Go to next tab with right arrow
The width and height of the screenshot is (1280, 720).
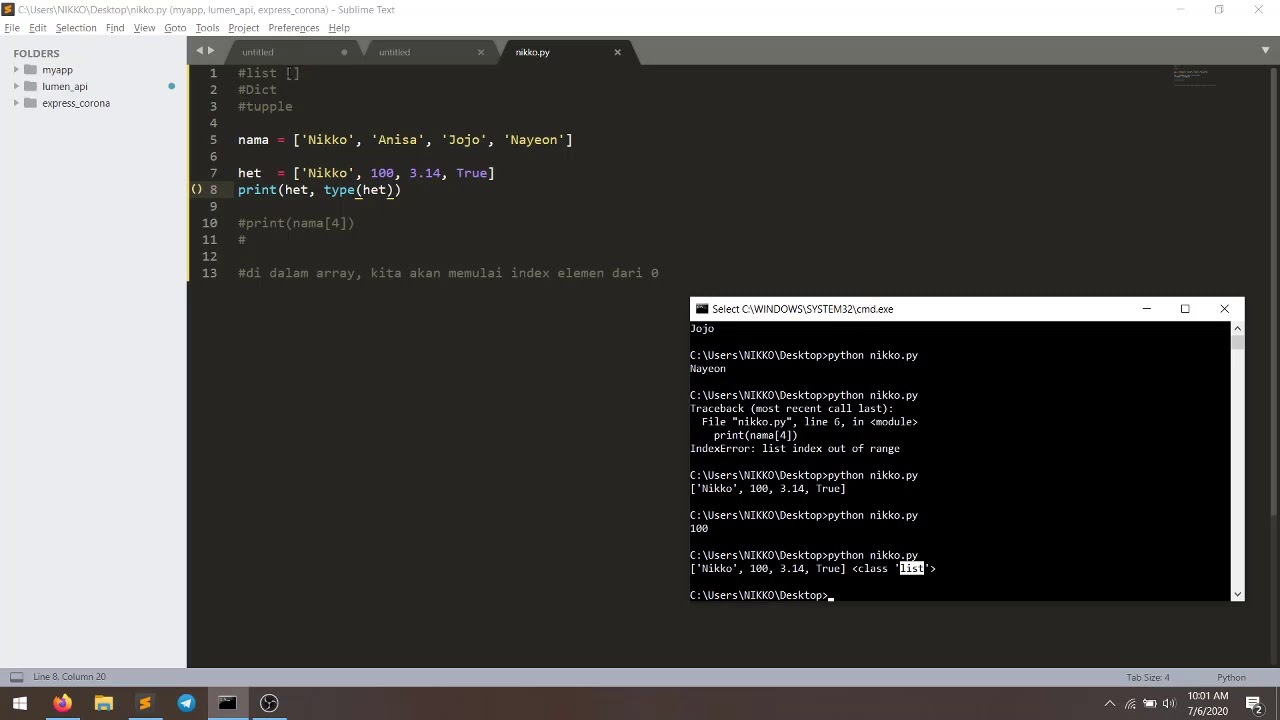[211, 51]
